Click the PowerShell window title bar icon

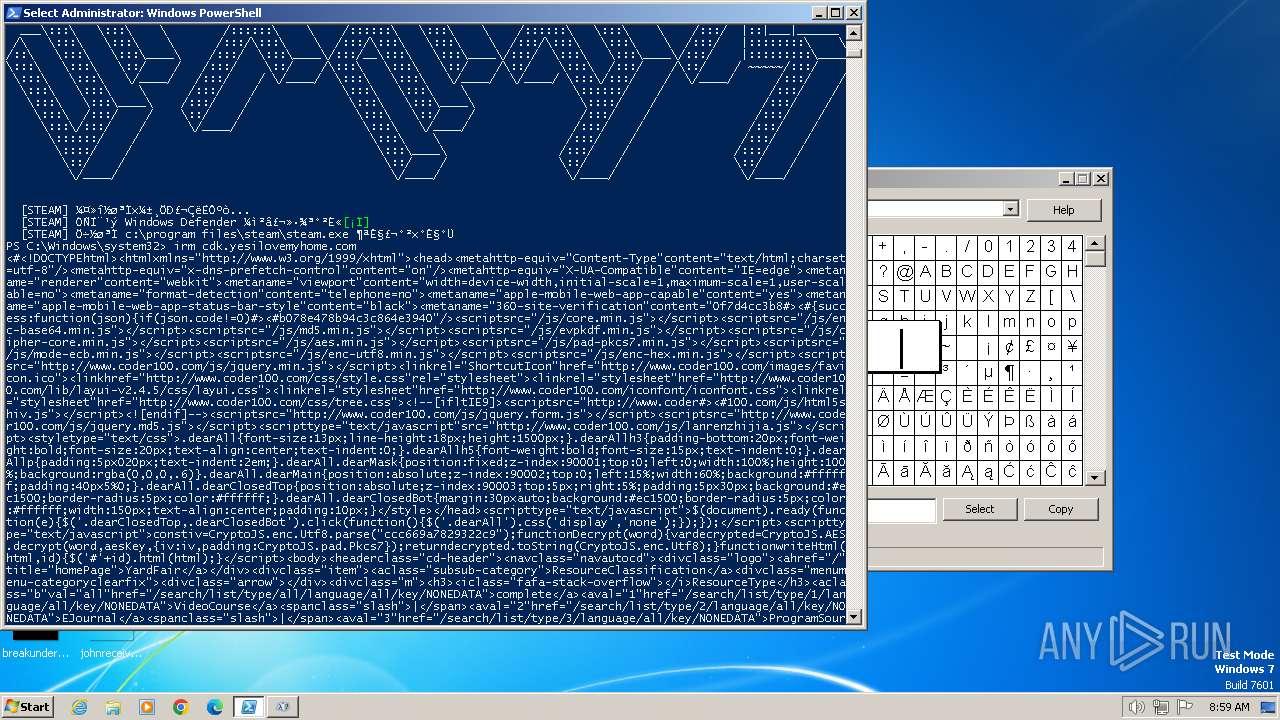click(x=13, y=13)
